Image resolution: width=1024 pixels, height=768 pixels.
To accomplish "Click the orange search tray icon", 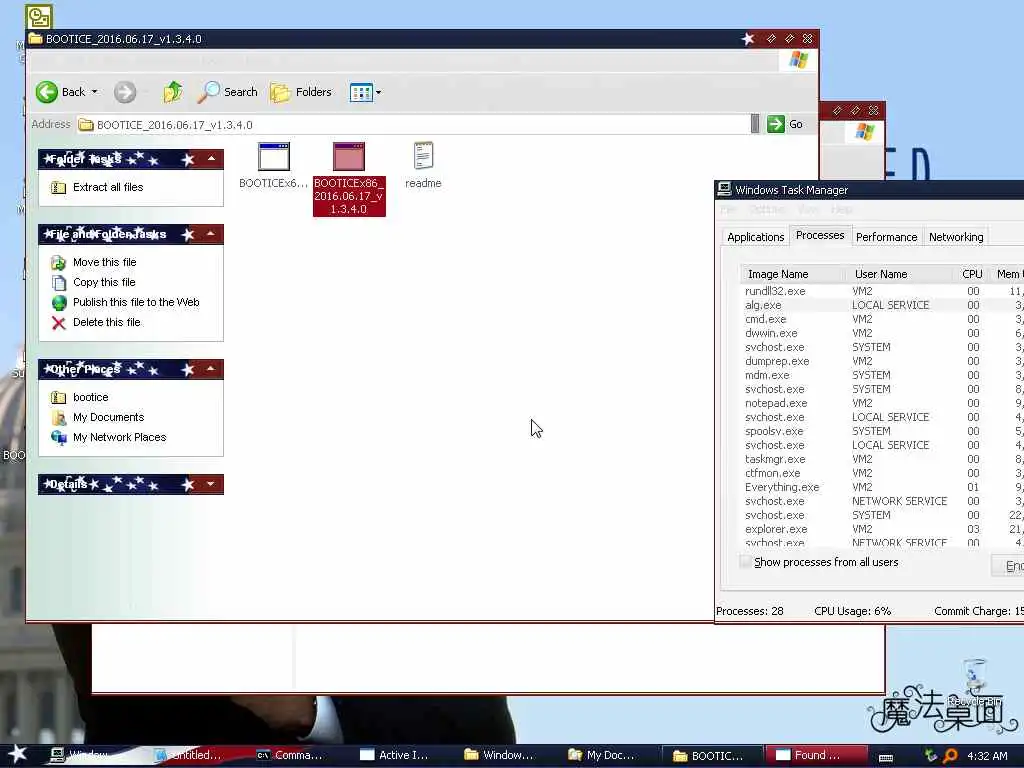I will pos(950,756).
